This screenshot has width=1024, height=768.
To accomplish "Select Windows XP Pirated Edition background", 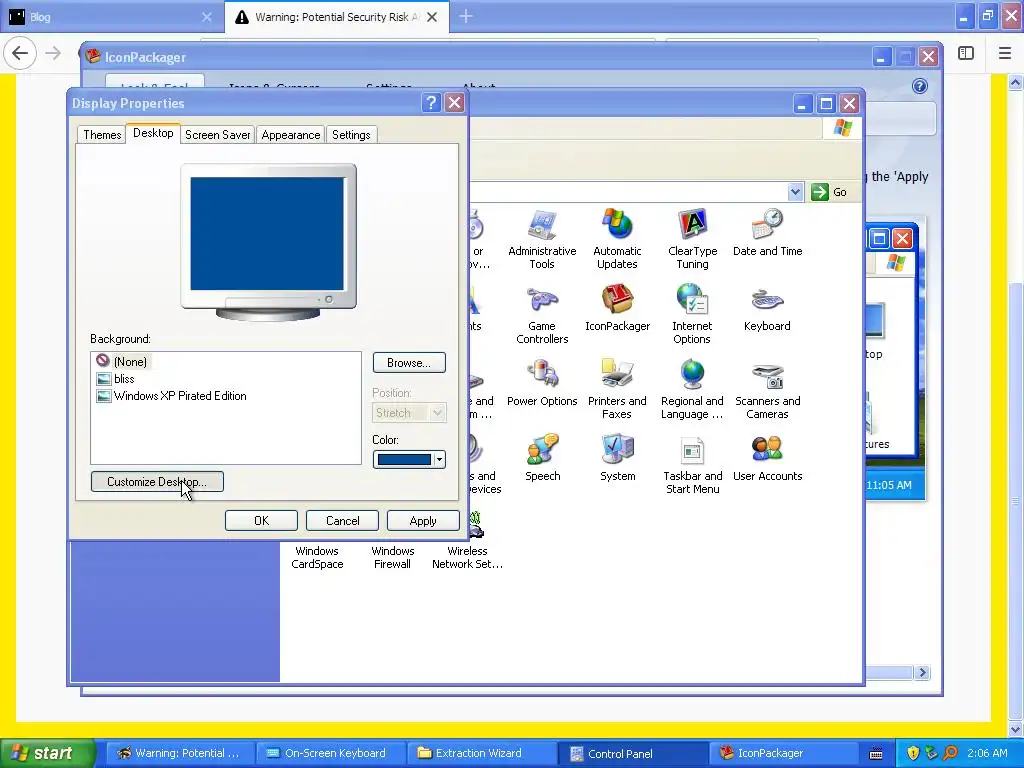I will pyautogui.click(x=171, y=396).
